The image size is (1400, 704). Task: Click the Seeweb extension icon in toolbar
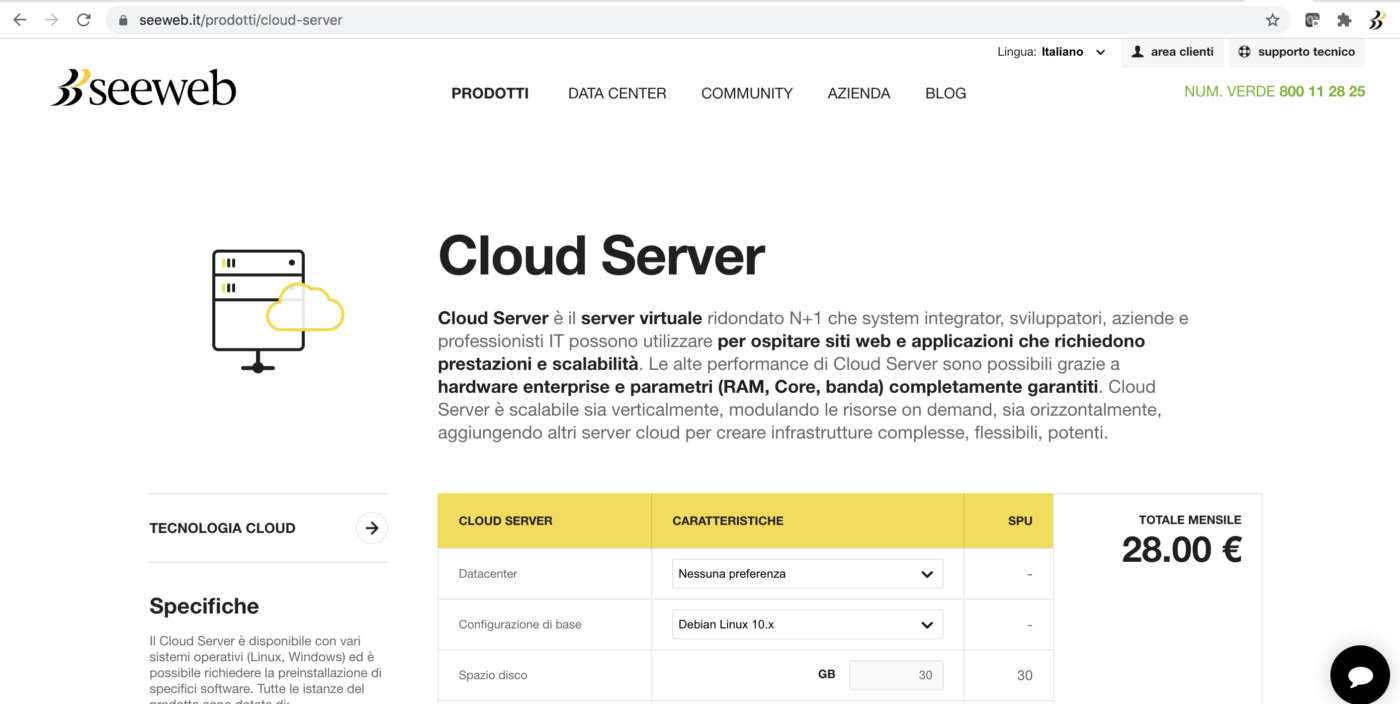click(x=1377, y=20)
